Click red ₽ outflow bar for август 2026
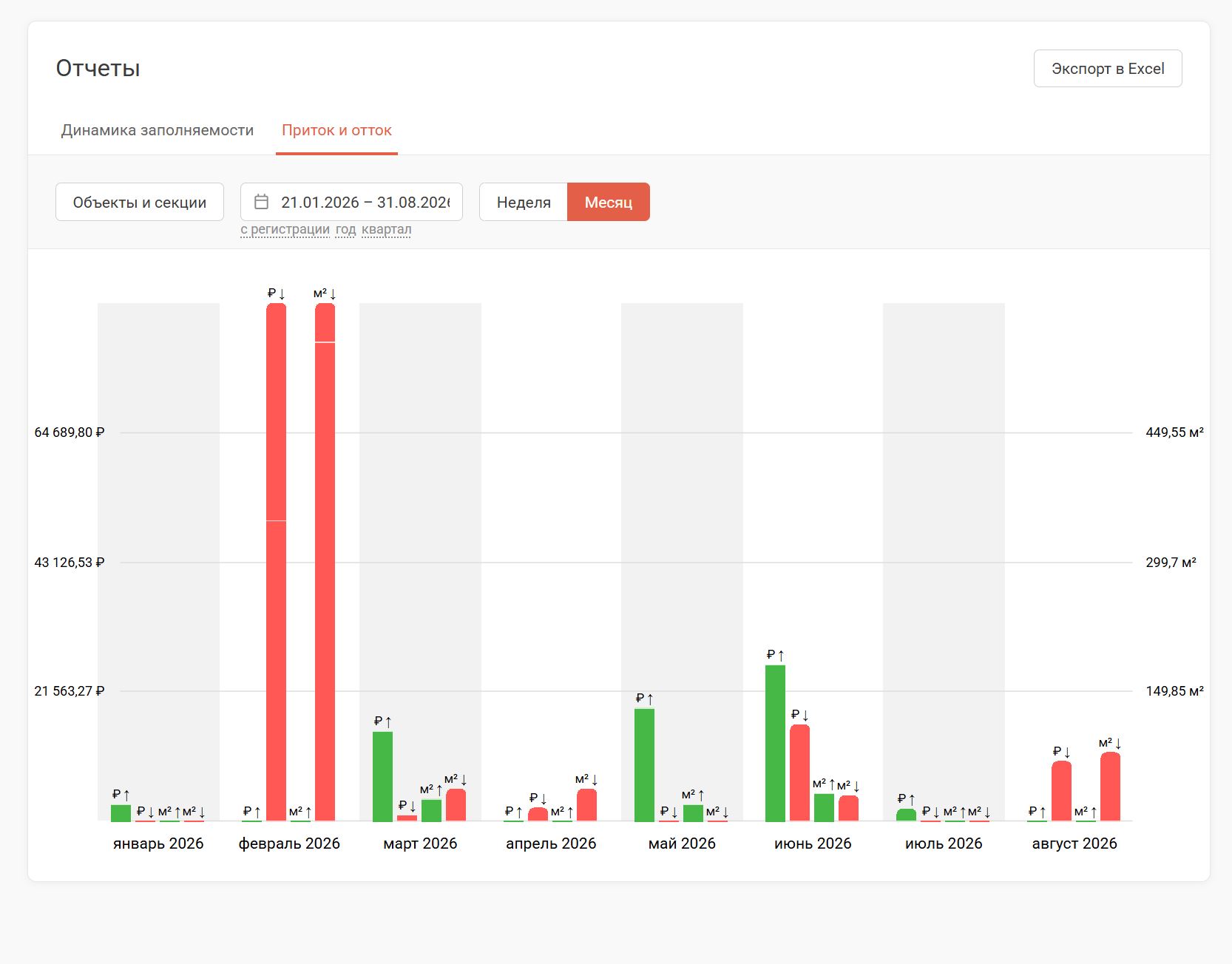This screenshot has width=1232, height=964. tap(1062, 791)
